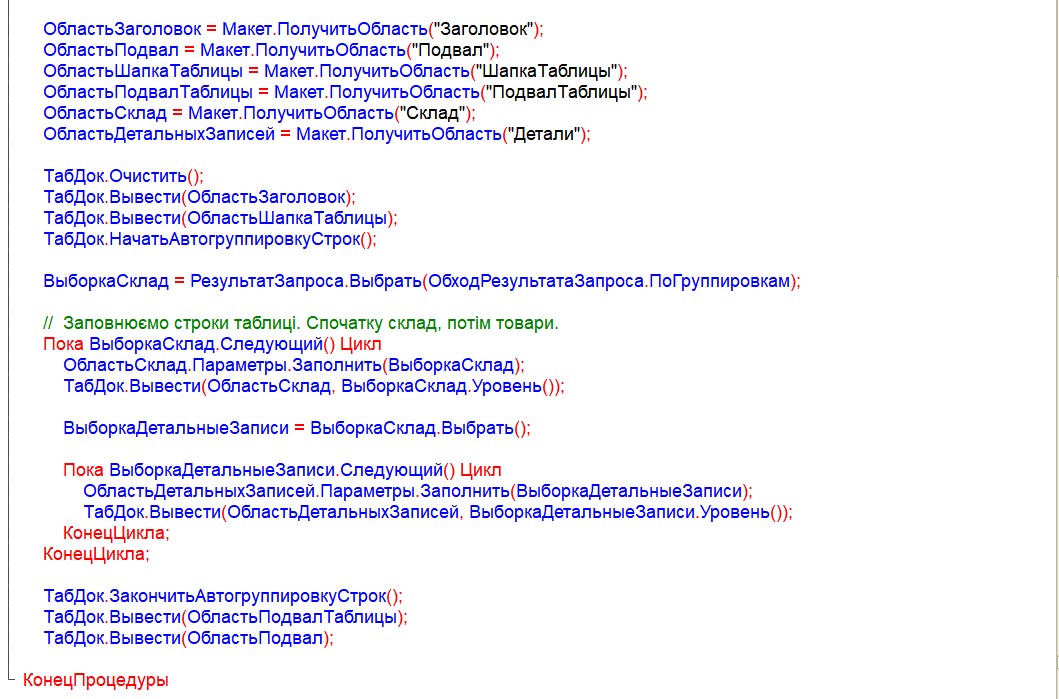Click the indented inner КонецЦикла keyword
This screenshot has width=1059, height=699.
click(116, 533)
